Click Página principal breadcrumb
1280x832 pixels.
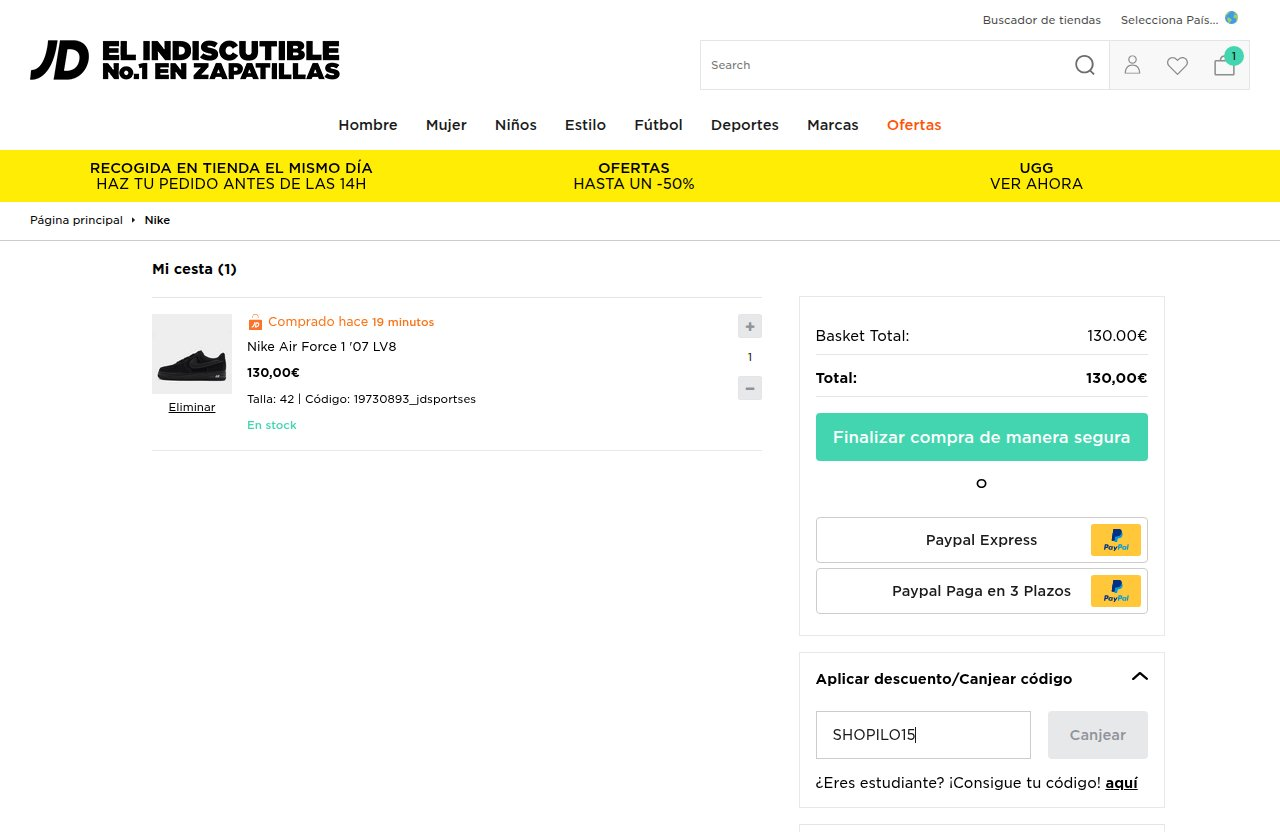(x=76, y=220)
